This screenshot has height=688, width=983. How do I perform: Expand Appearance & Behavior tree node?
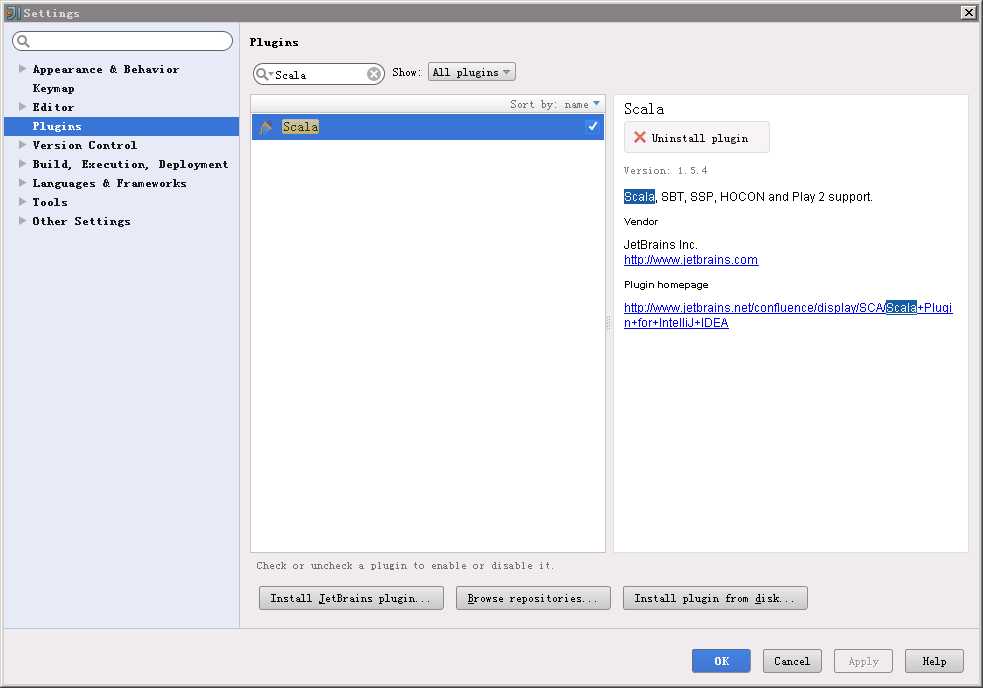(22, 68)
